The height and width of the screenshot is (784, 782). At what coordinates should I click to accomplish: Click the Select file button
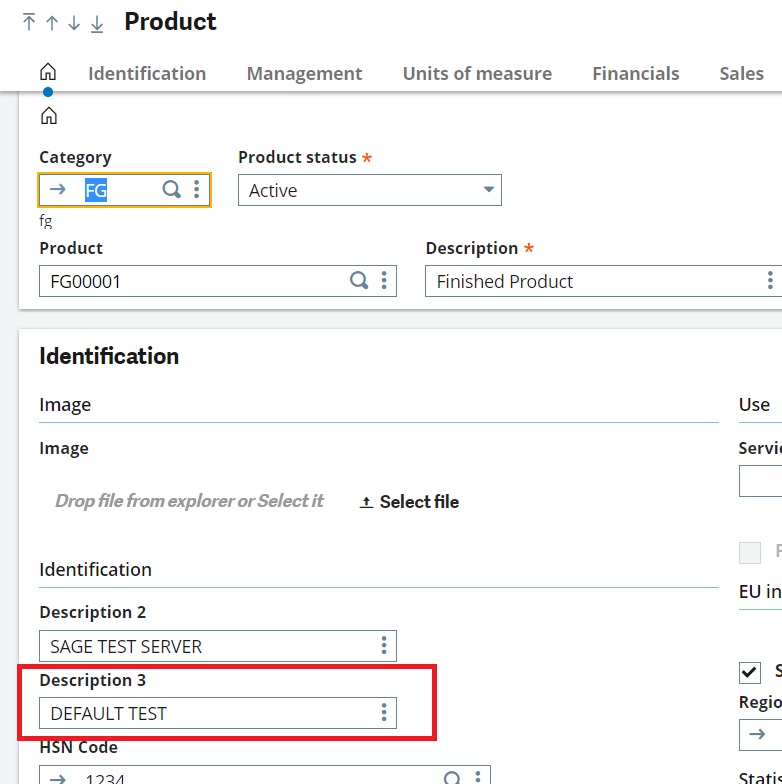(x=409, y=502)
